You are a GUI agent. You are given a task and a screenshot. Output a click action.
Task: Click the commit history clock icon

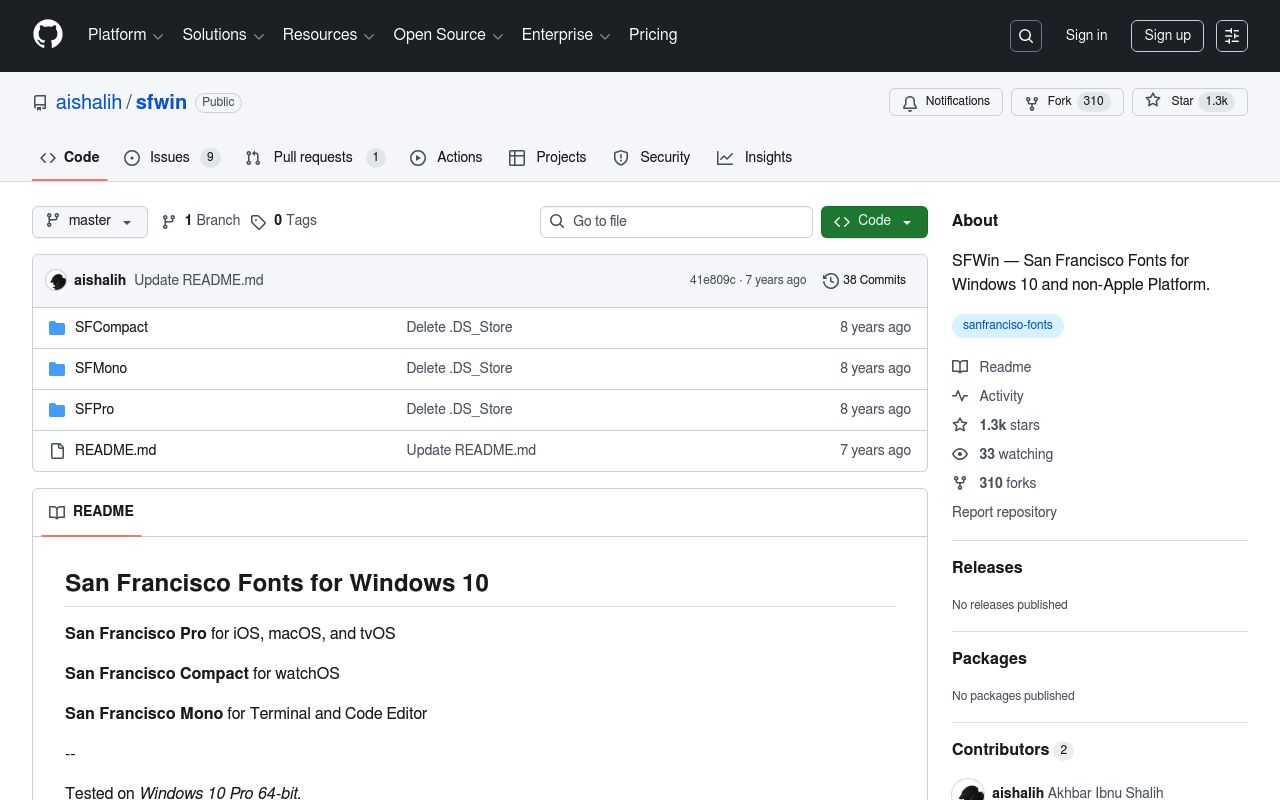pyautogui.click(x=830, y=281)
